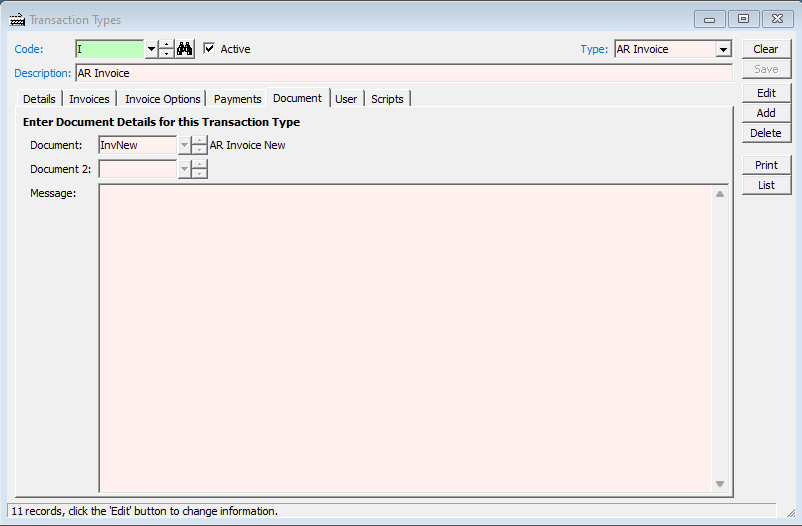
Task: Click the Clear button
Action: coord(766,49)
